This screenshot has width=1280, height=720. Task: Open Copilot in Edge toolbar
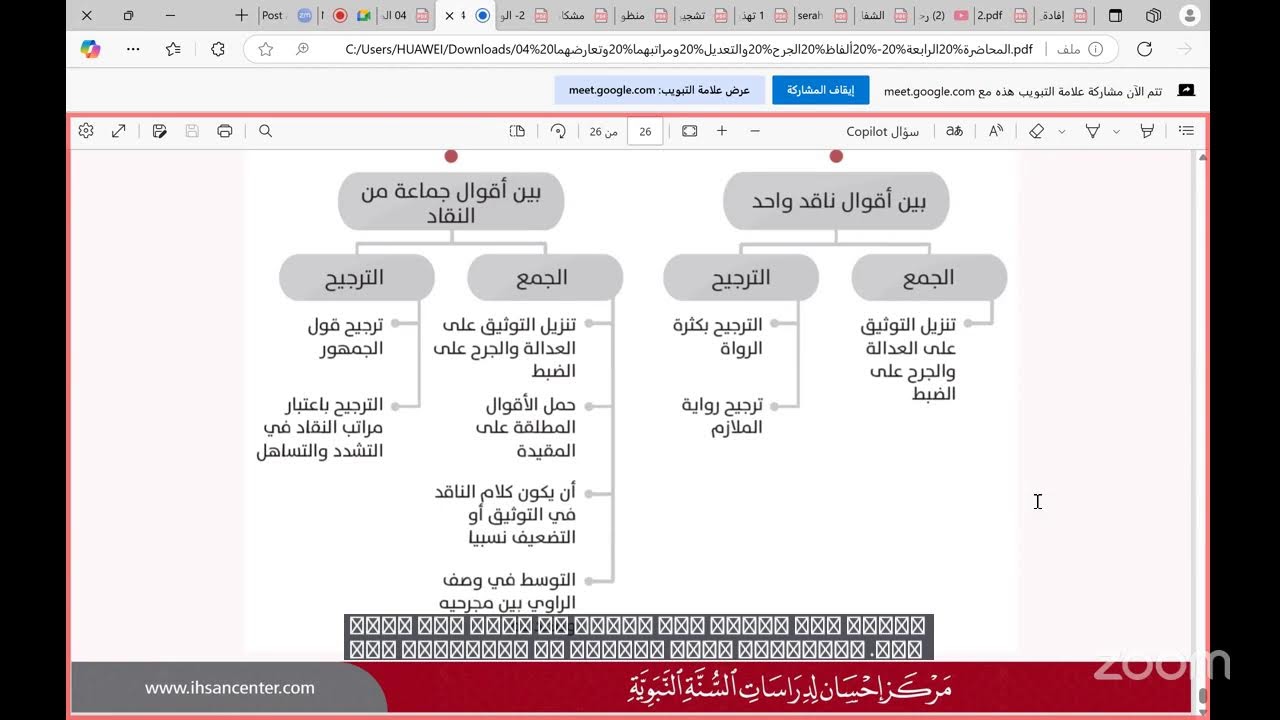point(90,49)
